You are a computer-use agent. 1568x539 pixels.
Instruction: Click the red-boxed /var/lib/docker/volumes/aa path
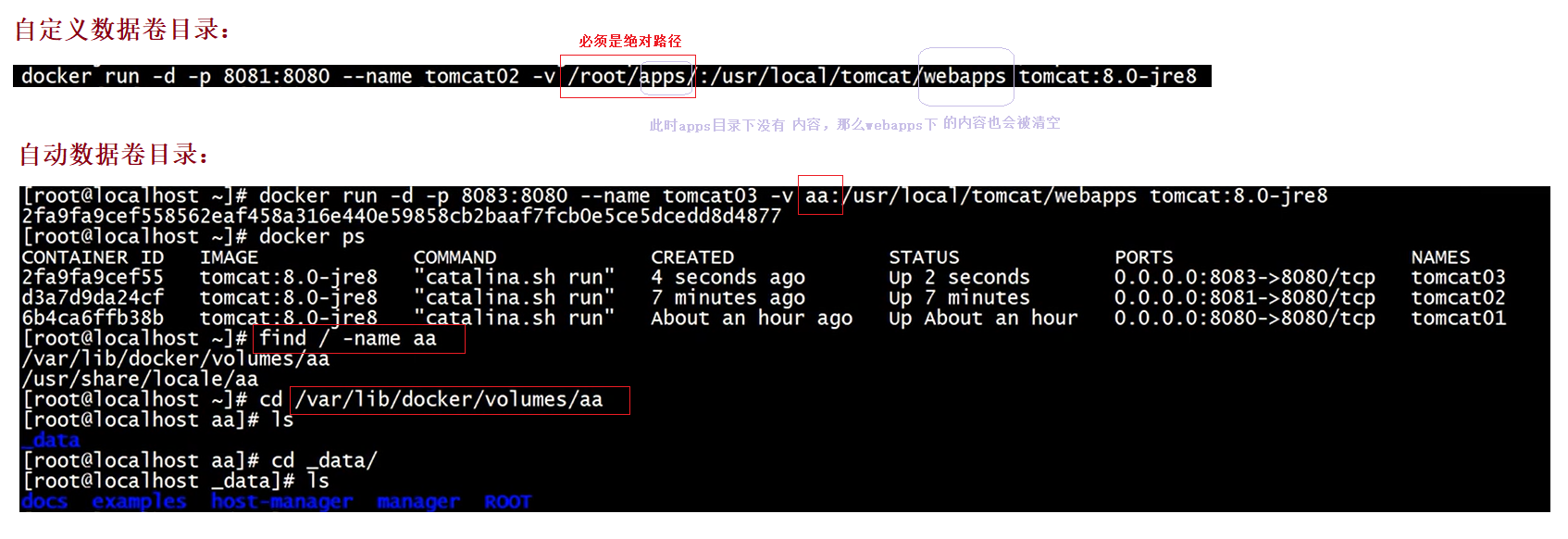pyautogui.click(x=459, y=400)
